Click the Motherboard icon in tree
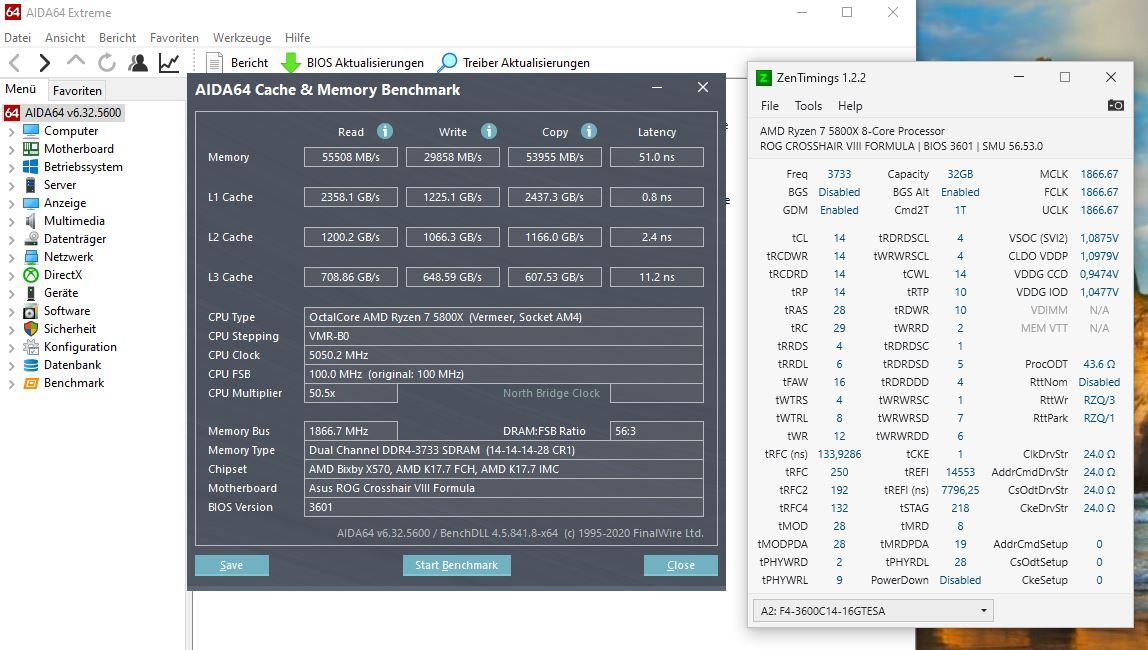The height and width of the screenshot is (650, 1148). tap(31, 149)
